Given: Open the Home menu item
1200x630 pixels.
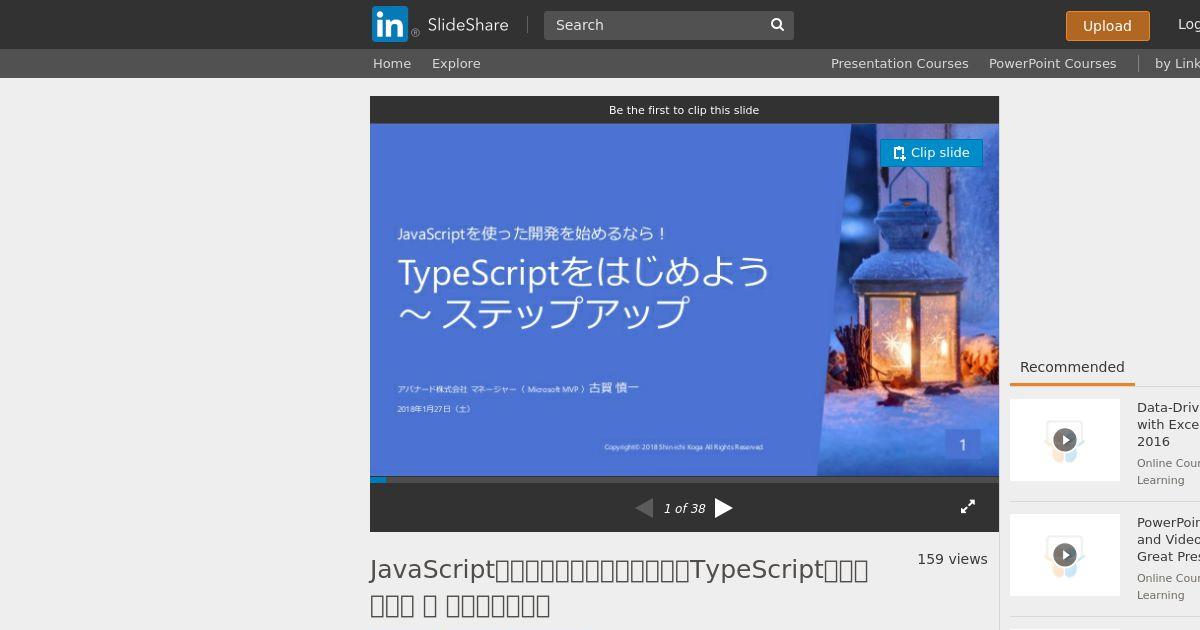Looking at the screenshot, I should [x=392, y=63].
